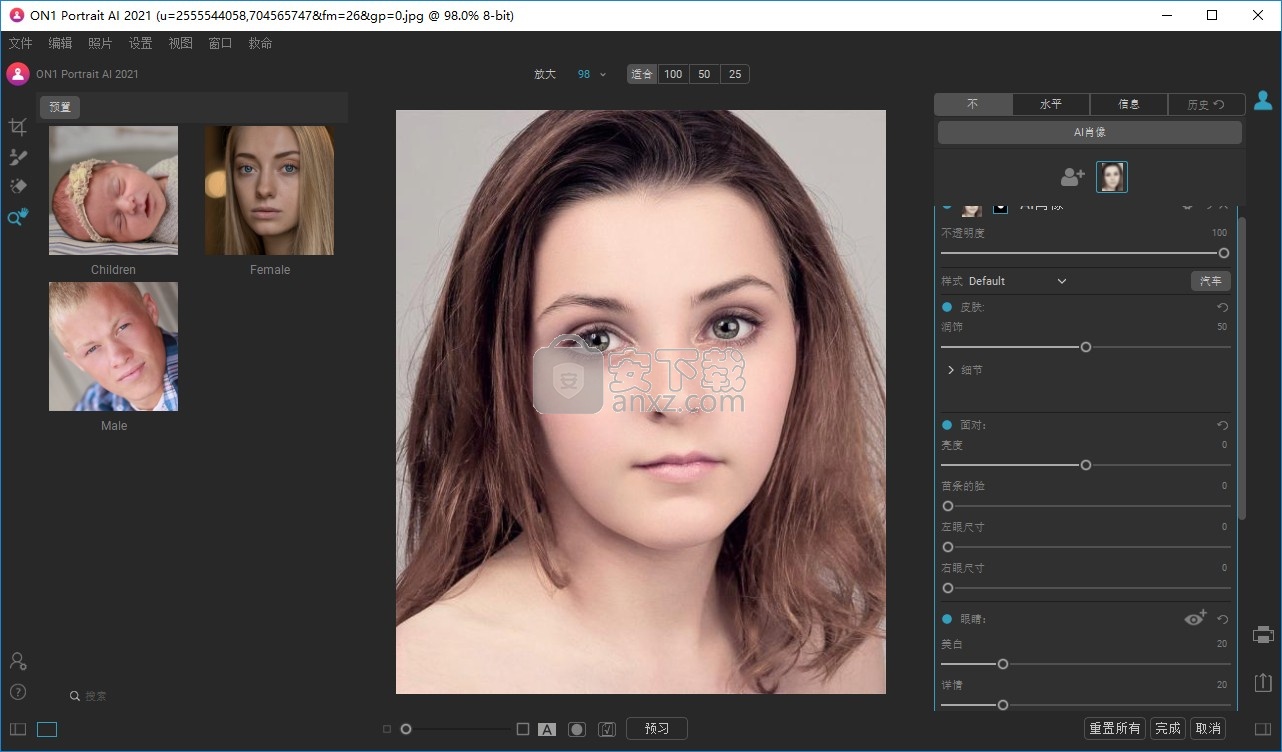Click the 预习 preview button
The width and height of the screenshot is (1282, 752).
click(657, 729)
